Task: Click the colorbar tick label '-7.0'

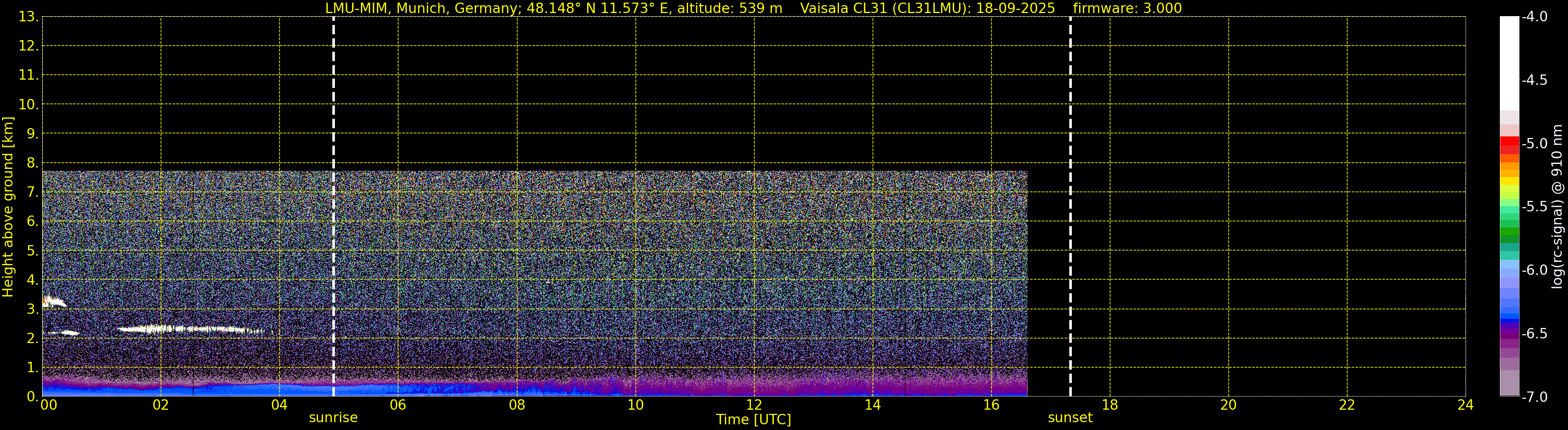Action: (1534, 397)
